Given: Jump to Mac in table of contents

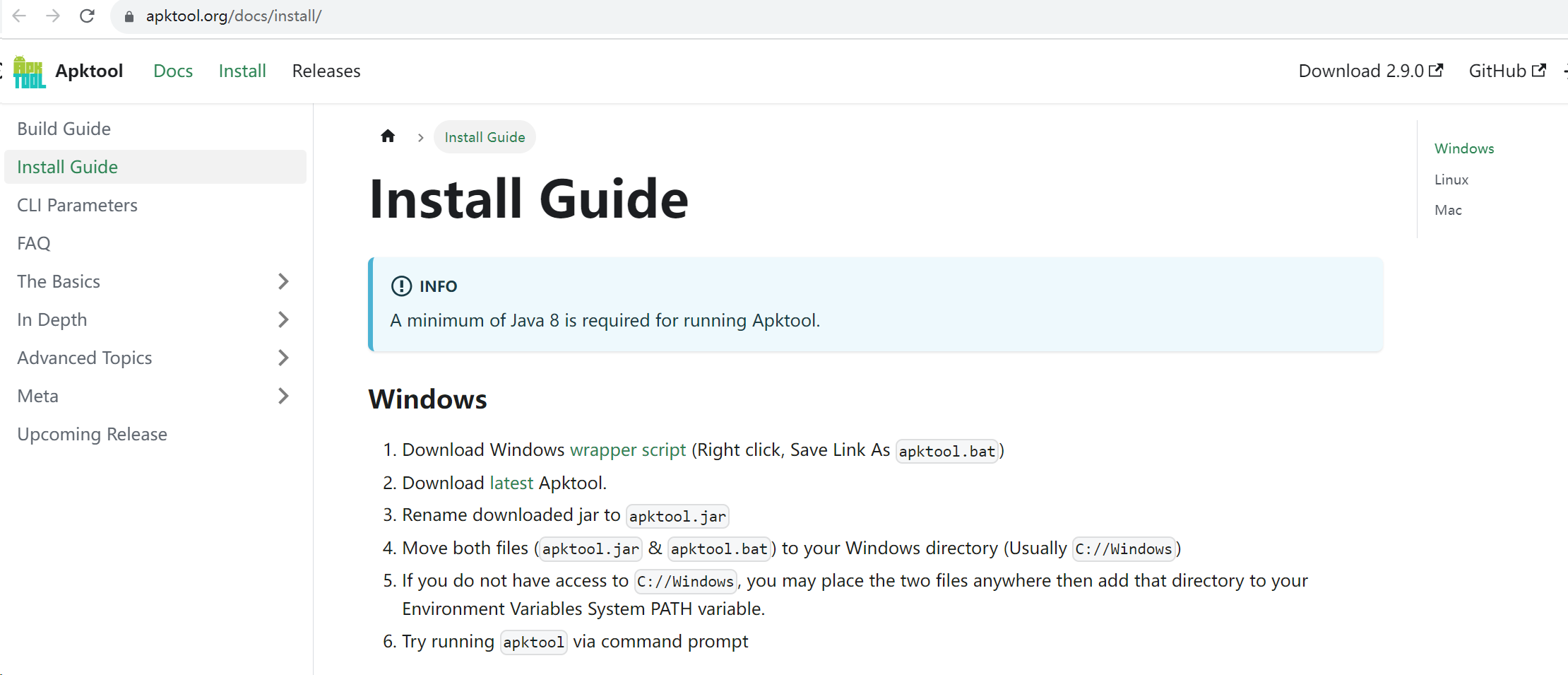Looking at the screenshot, I should coord(1448,210).
